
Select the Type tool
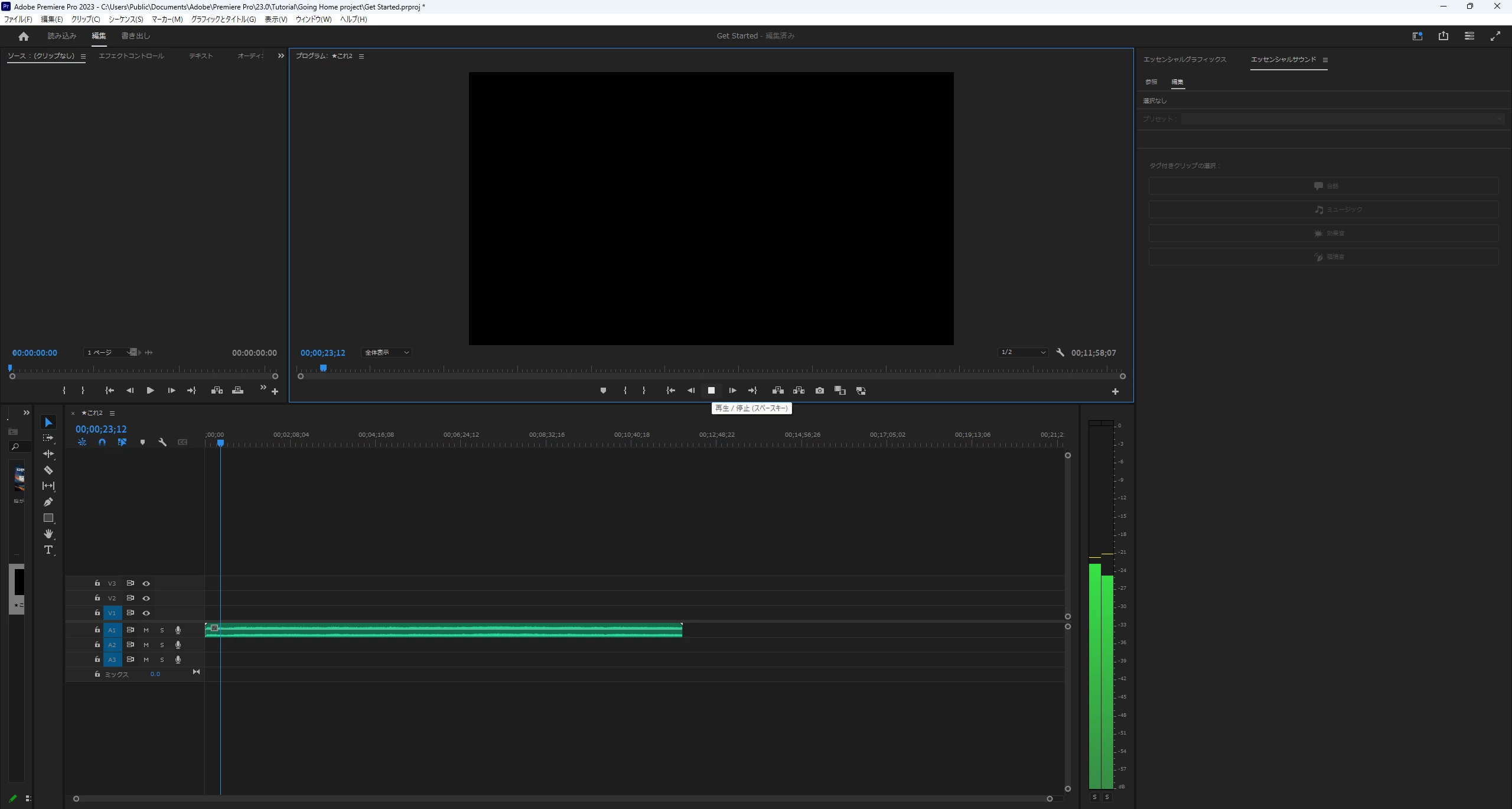click(x=48, y=550)
